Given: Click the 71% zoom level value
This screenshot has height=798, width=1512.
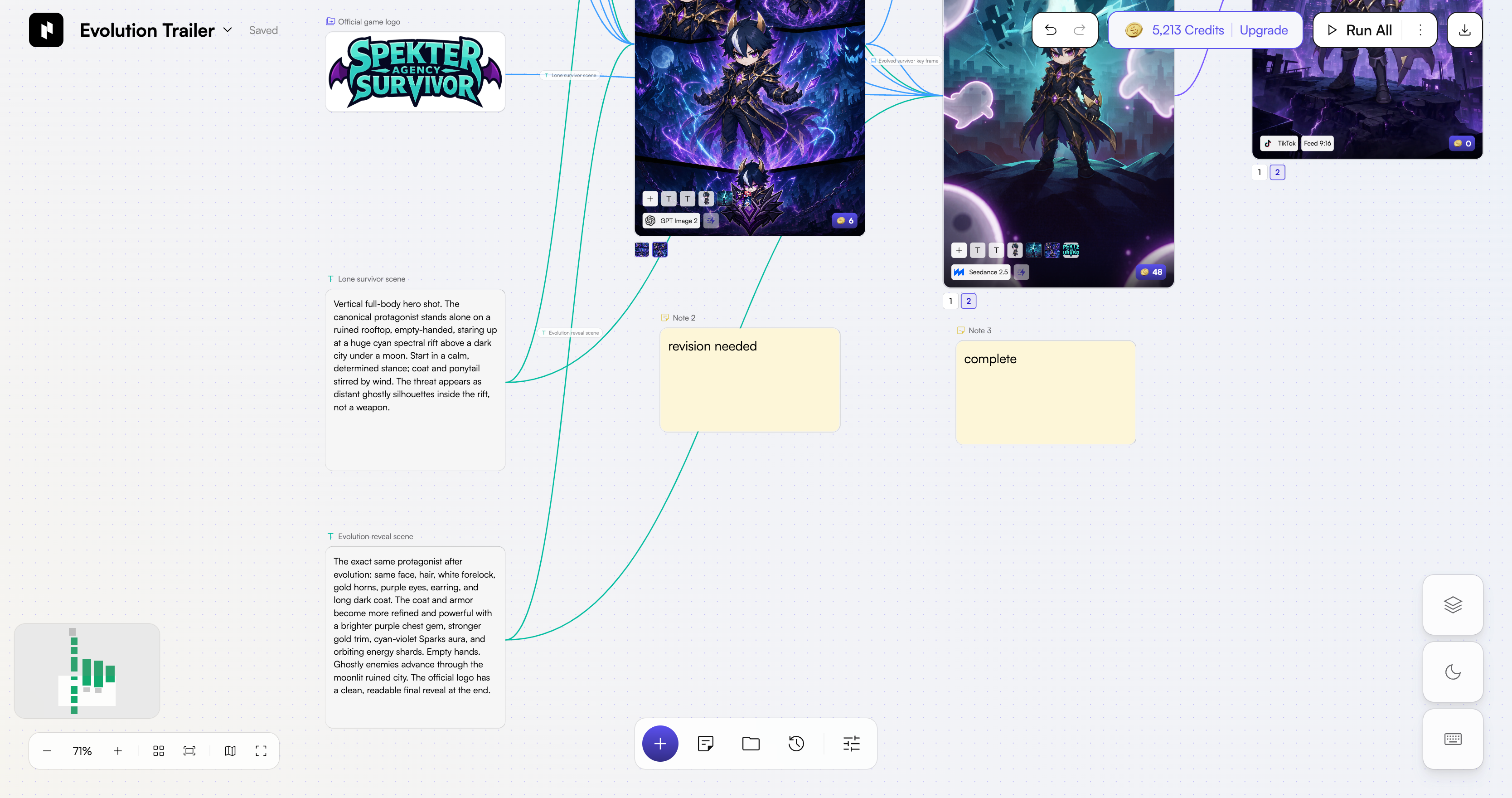Looking at the screenshot, I should pos(82,750).
